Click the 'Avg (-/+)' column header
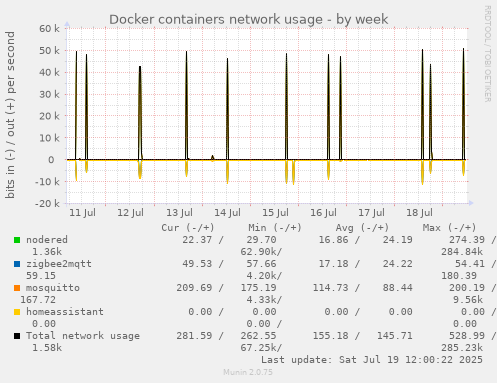Viewport: 497px width, 383px height. 362,228
